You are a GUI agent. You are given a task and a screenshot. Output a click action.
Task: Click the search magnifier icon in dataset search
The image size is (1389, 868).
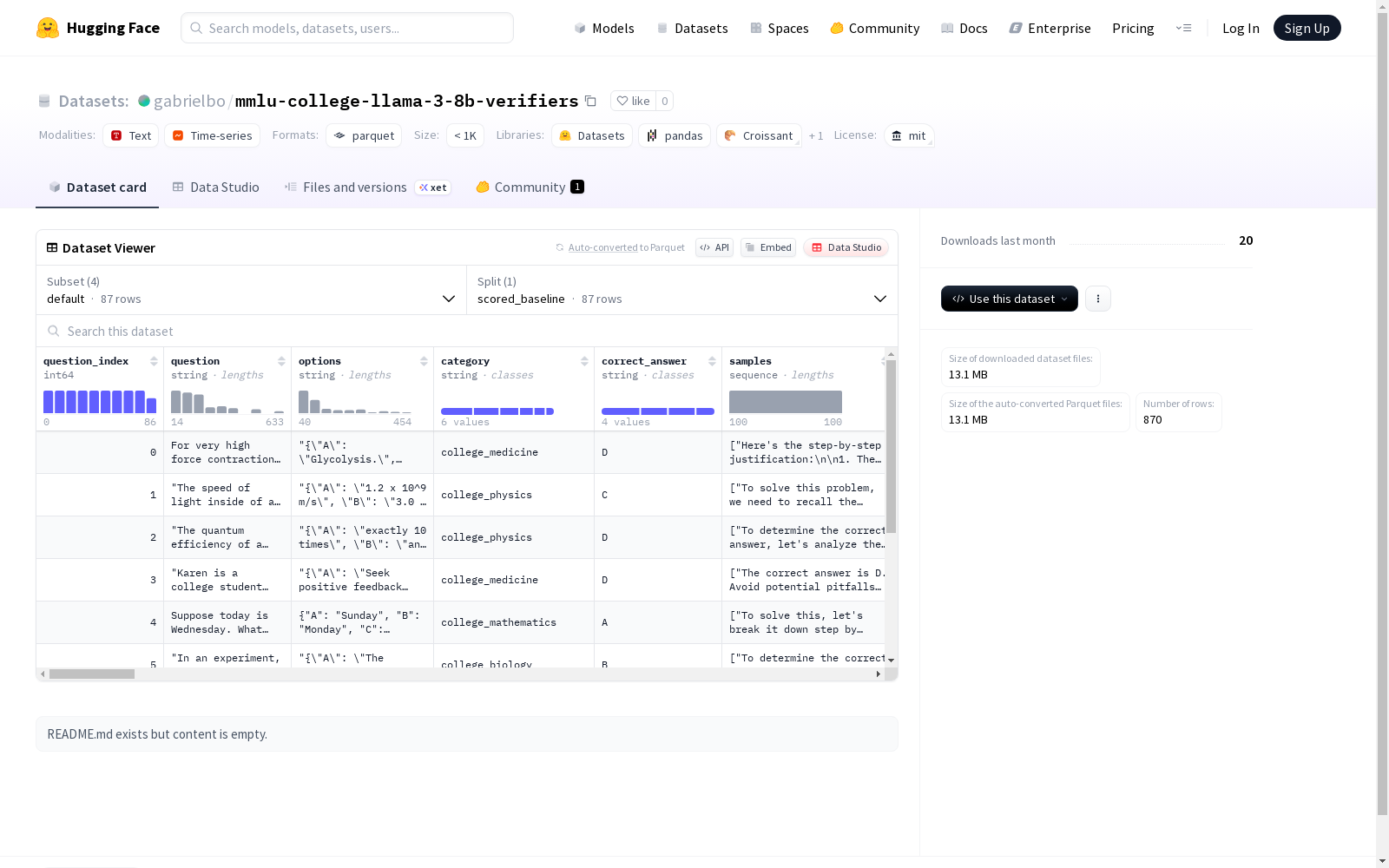54,332
